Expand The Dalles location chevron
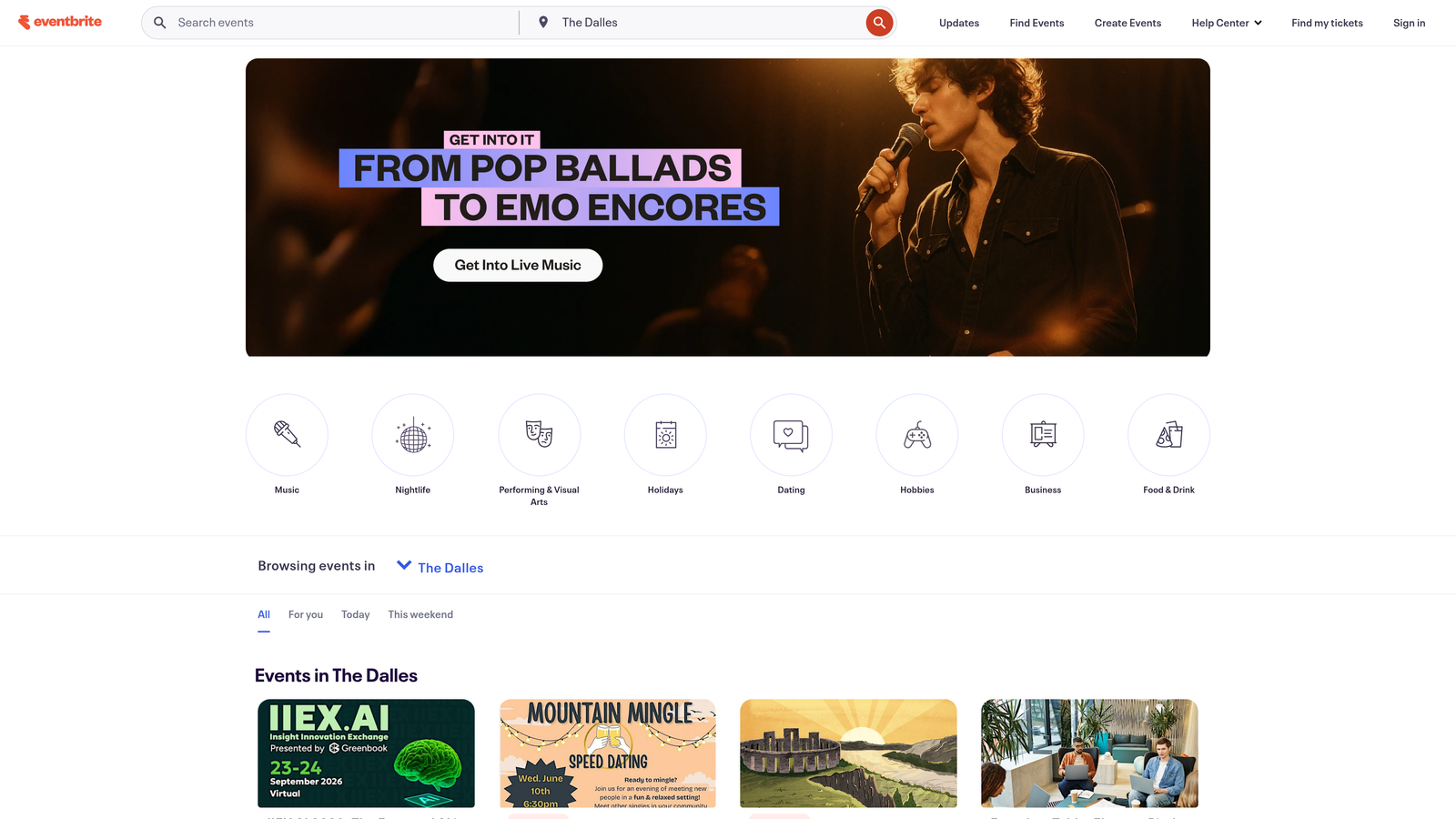The height and width of the screenshot is (819, 1456). click(x=404, y=565)
